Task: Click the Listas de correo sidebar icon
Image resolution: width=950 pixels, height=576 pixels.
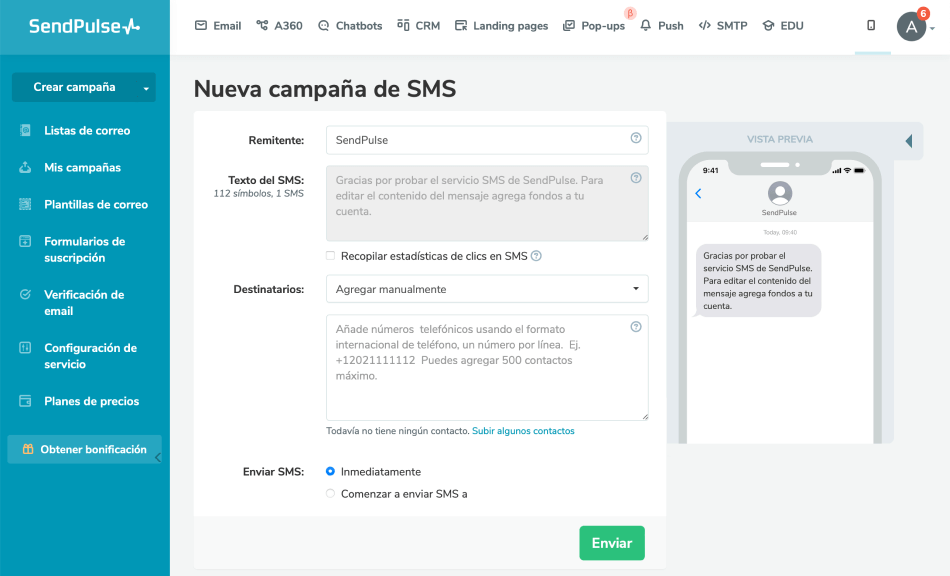Action: click(25, 130)
